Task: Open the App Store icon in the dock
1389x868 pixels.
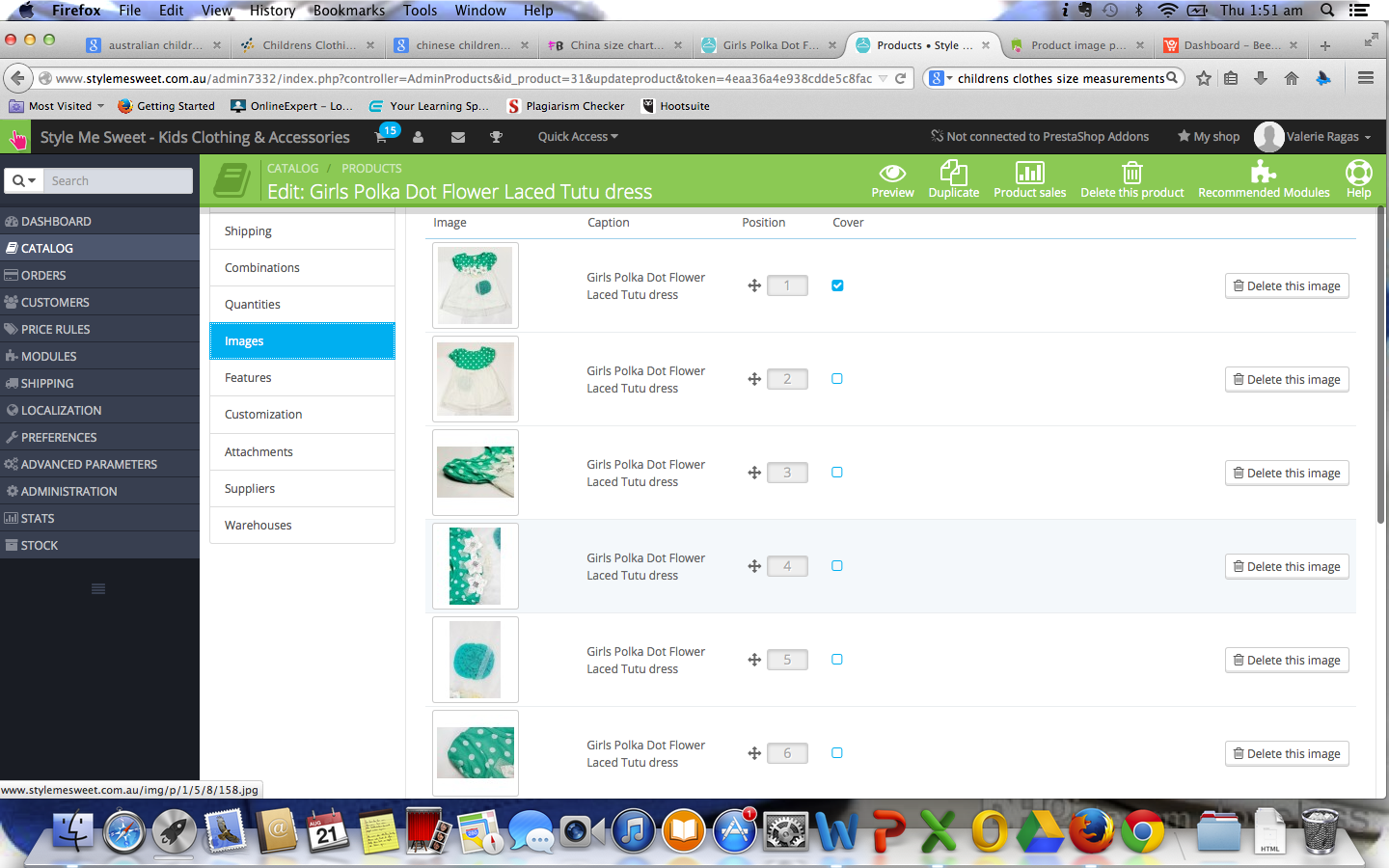Action: (x=735, y=831)
